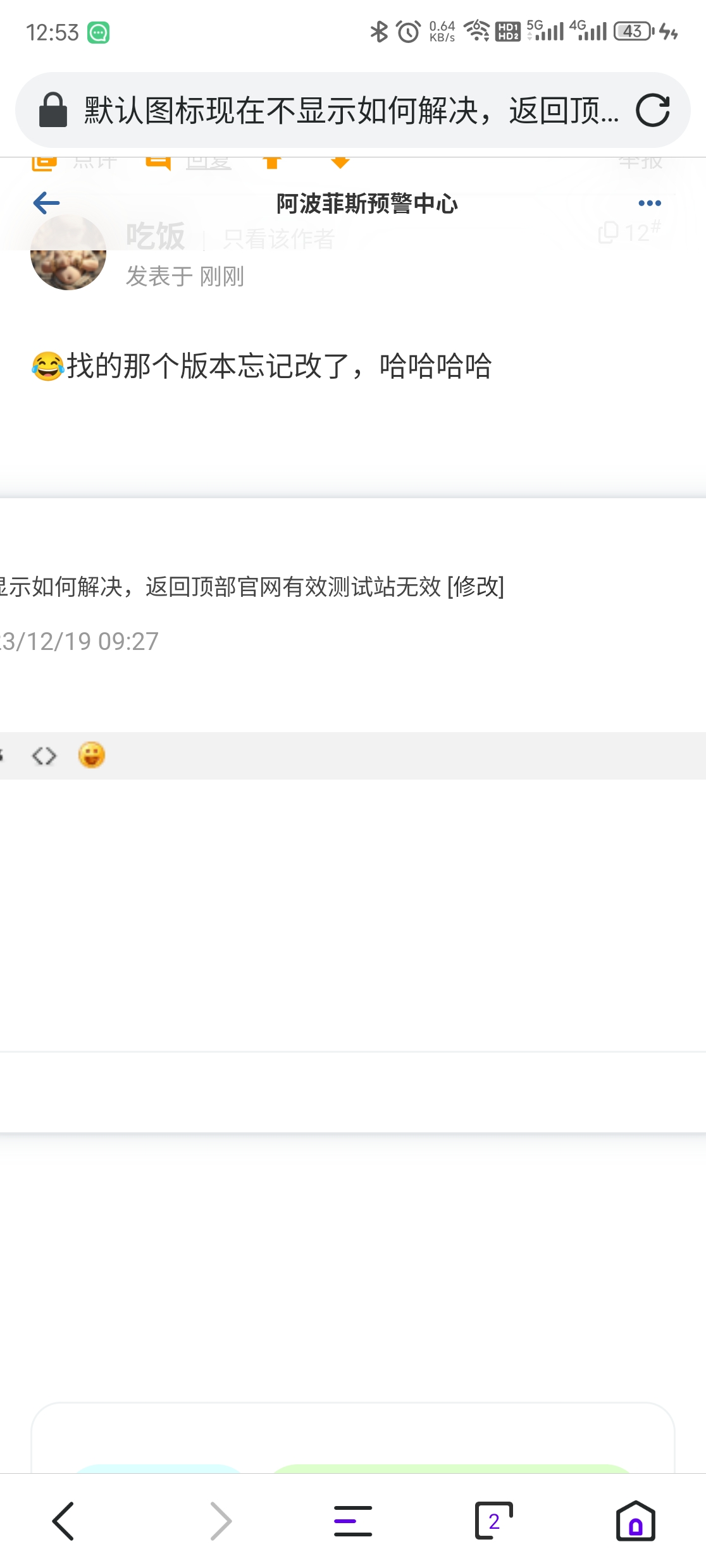This screenshot has width=706, height=1568.
Task: Open the tab switcher showing 2 tabs
Action: click(493, 1521)
